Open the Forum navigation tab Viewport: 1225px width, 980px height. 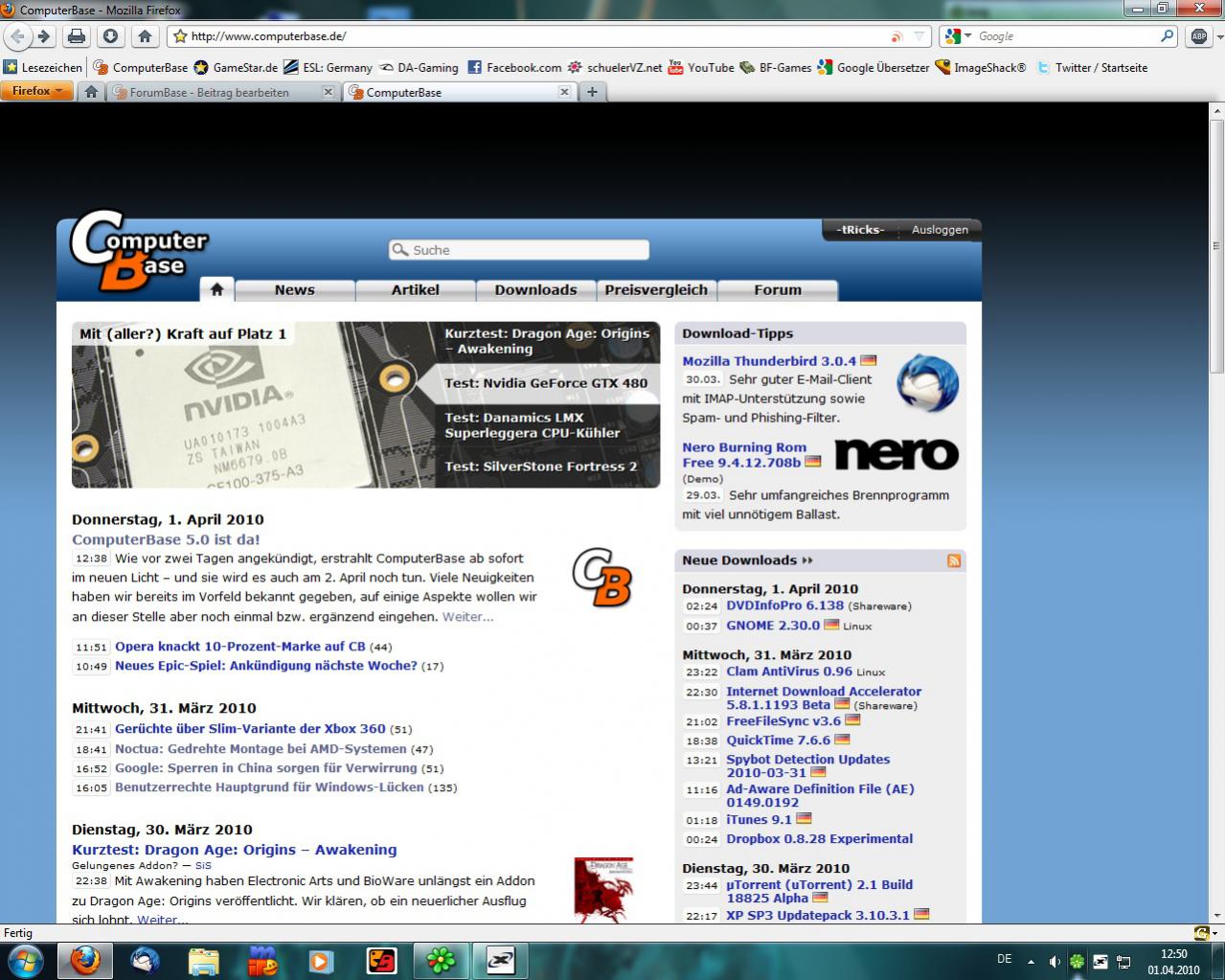[x=778, y=289]
